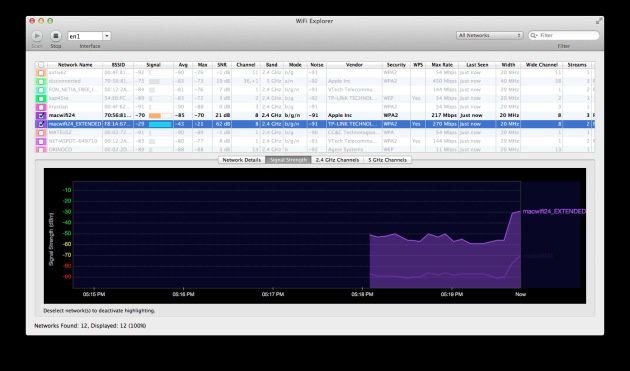Screen dimensions: 630x371
Task: Select the macwifi24 network row by name
Action: click(x=62, y=115)
